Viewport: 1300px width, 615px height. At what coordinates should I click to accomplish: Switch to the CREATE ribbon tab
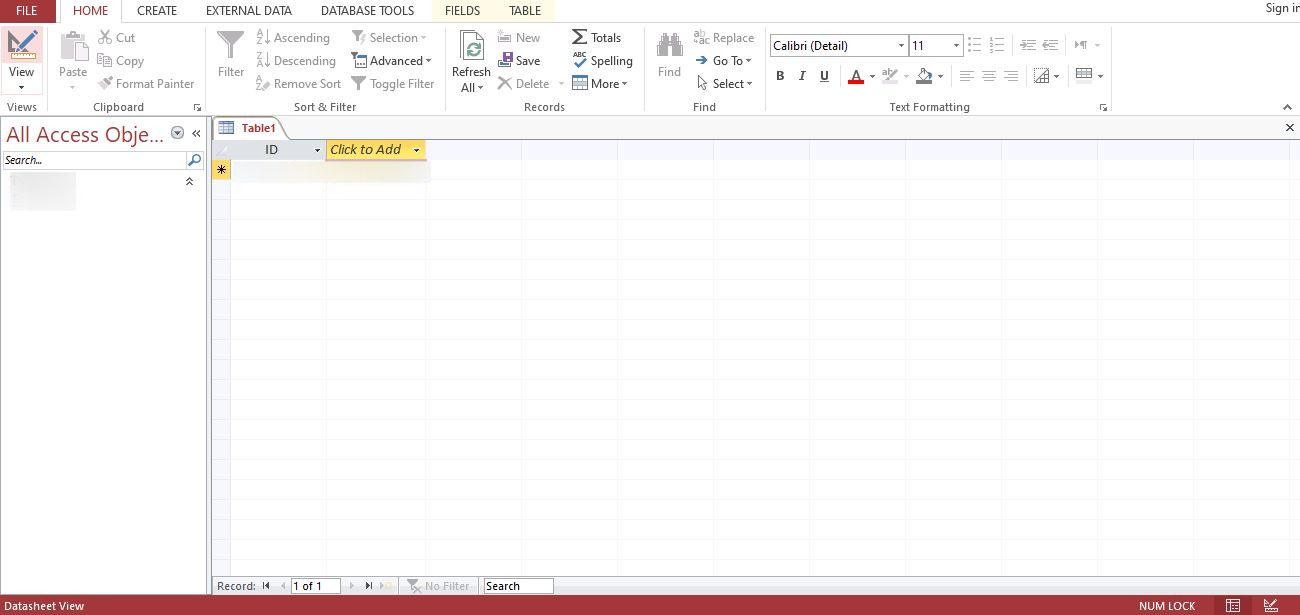[x=157, y=11]
